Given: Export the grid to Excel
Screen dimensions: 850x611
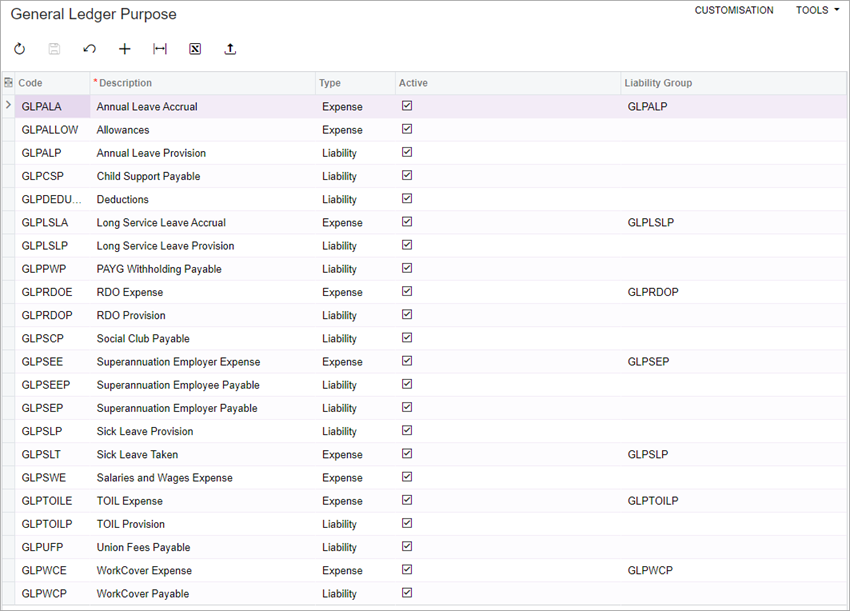Looking at the screenshot, I should [194, 48].
